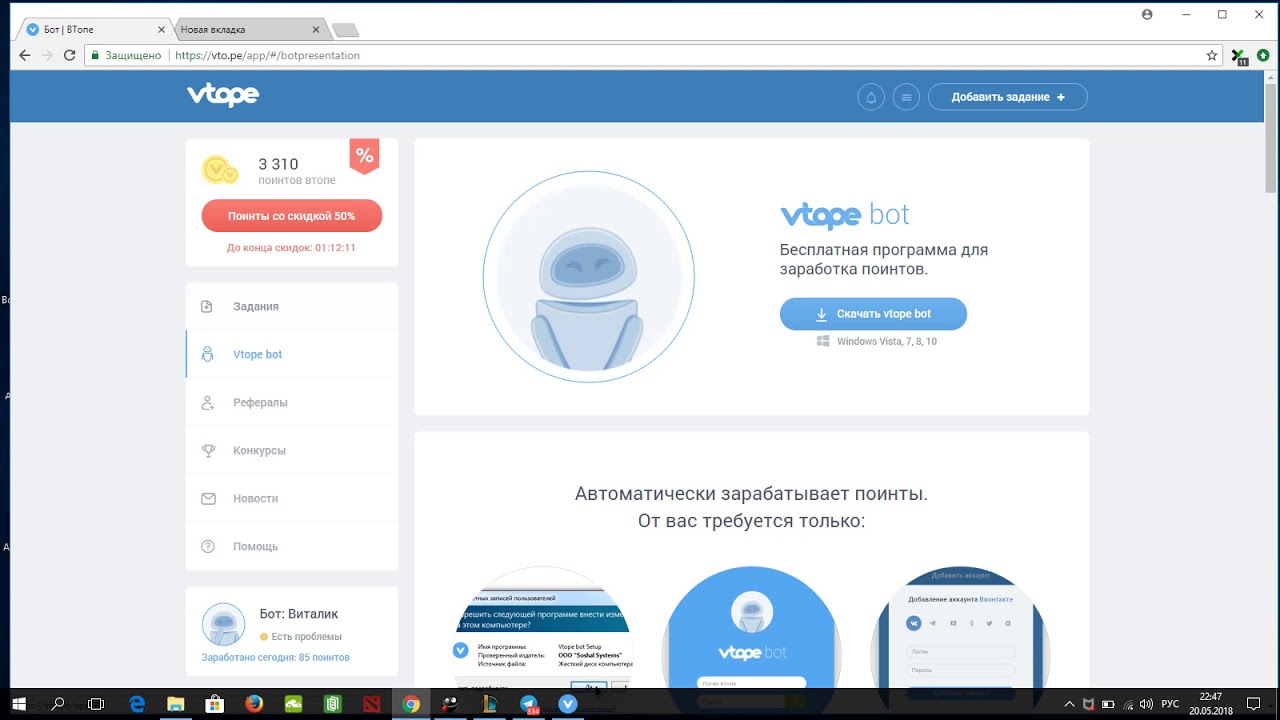Click the 'Скачать vtope bot' download button
This screenshot has width=1280, height=720.
(x=873, y=314)
